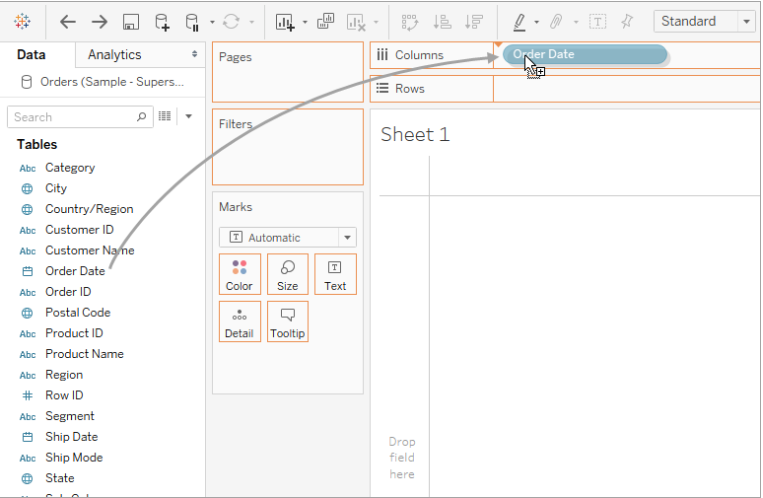Click the globe icon next to City
This screenshot has height=498, width=763.
(27, 188)
